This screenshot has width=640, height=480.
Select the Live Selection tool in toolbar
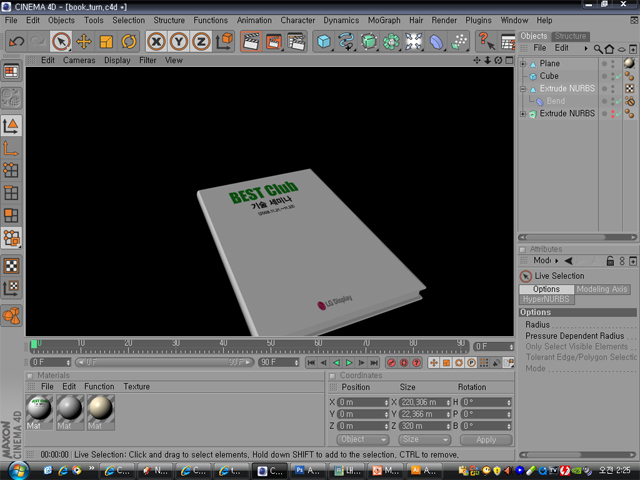61,42
